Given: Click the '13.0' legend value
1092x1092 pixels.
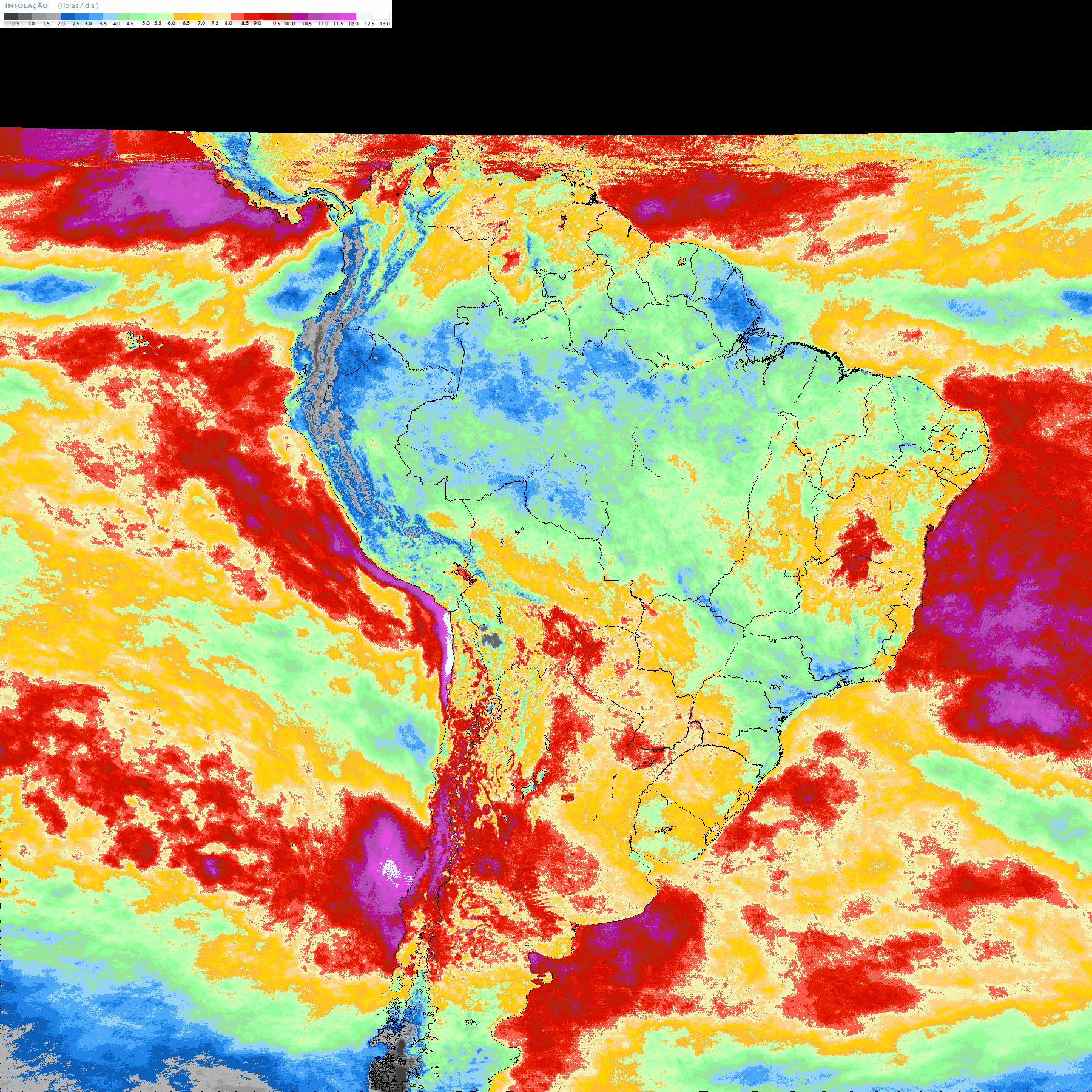Looking at the screenshot, I should [x=385, y=24].
